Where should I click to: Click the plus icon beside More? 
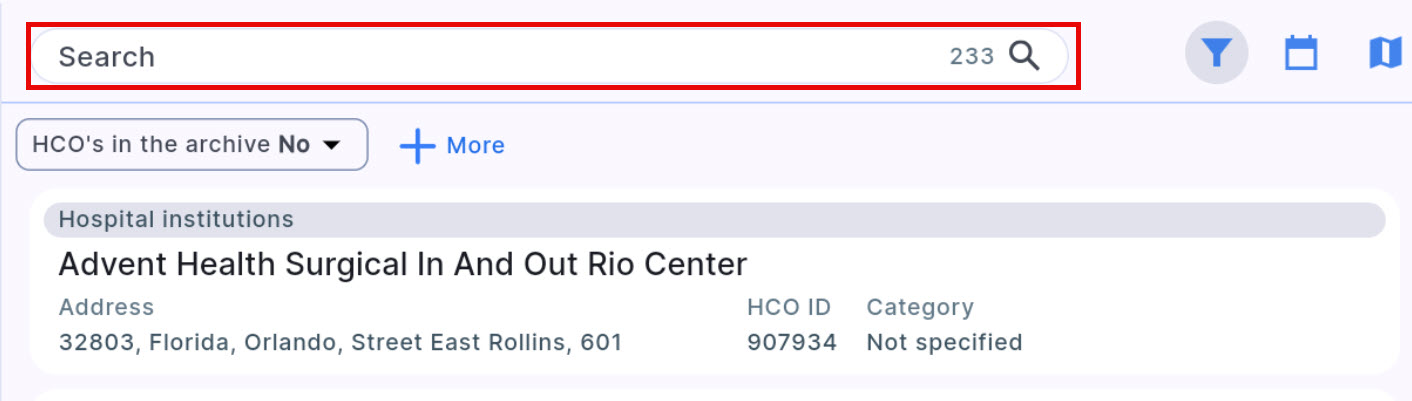tap(417, 146)
